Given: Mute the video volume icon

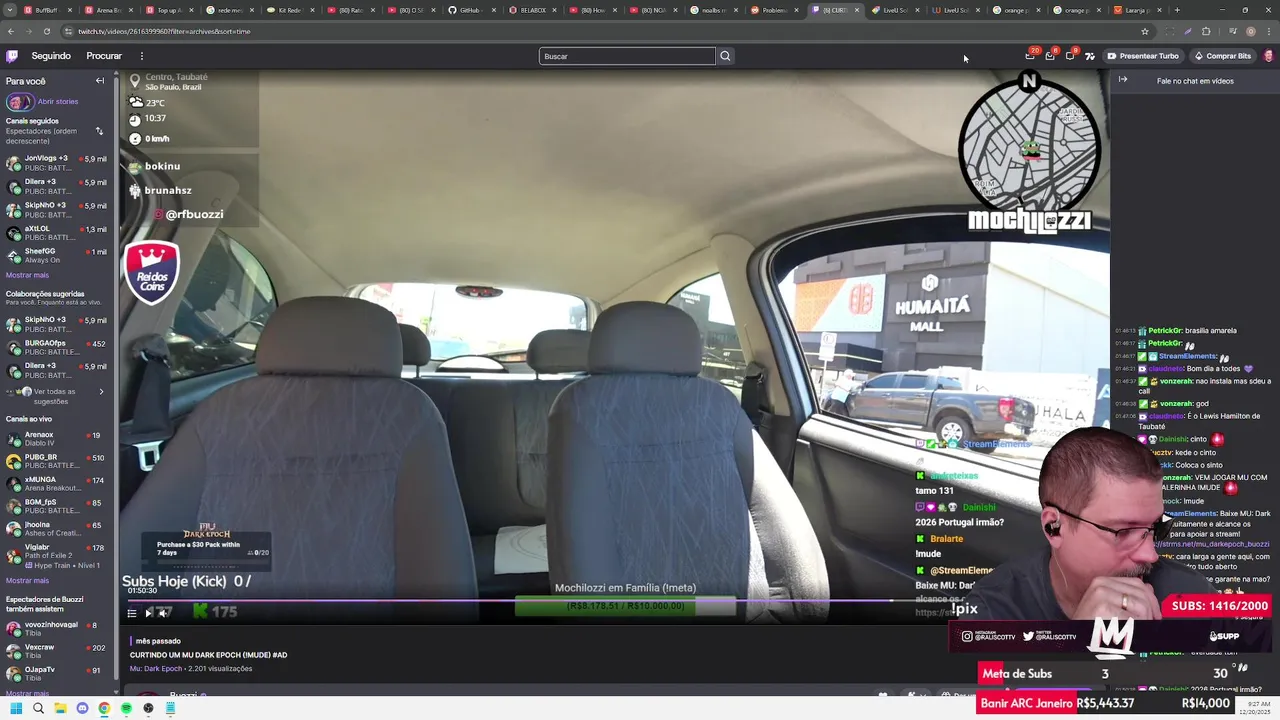Looking at the screenshot, I should tap(163, 613).
